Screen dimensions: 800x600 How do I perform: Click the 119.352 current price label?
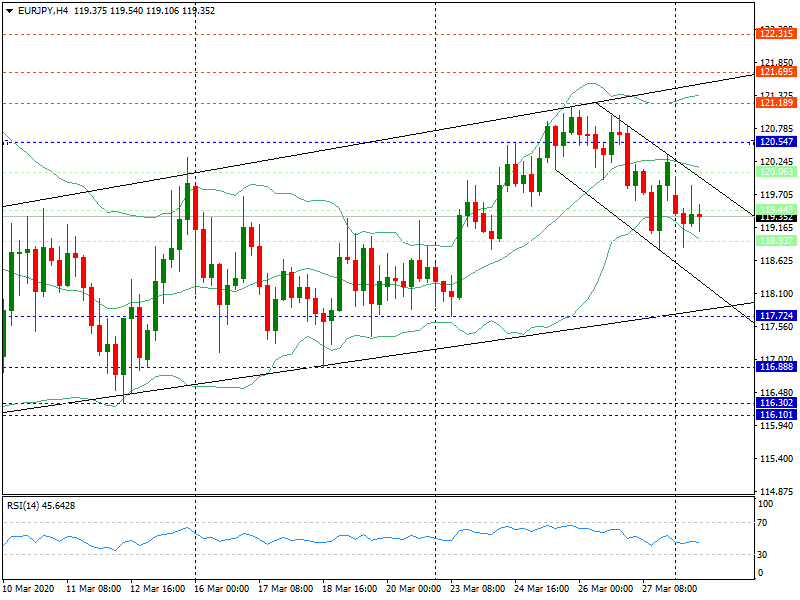(x=776, y=217)
